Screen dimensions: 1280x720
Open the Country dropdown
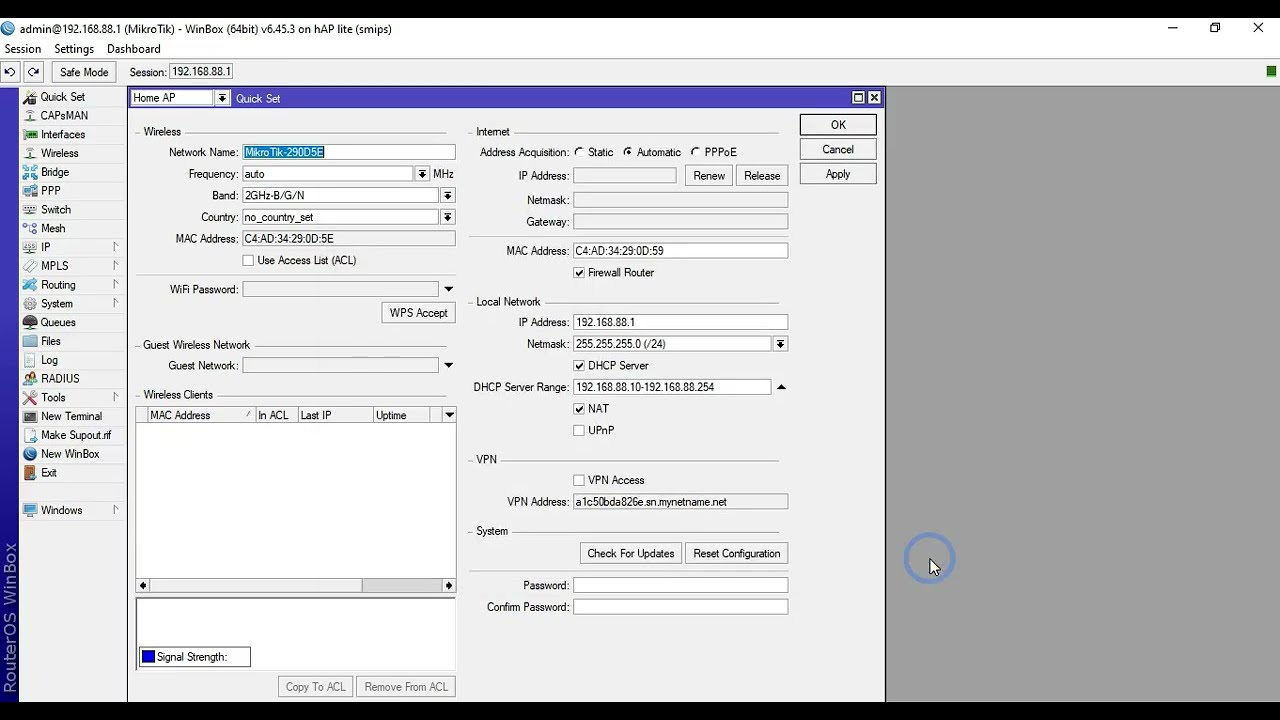coord(447,217)
